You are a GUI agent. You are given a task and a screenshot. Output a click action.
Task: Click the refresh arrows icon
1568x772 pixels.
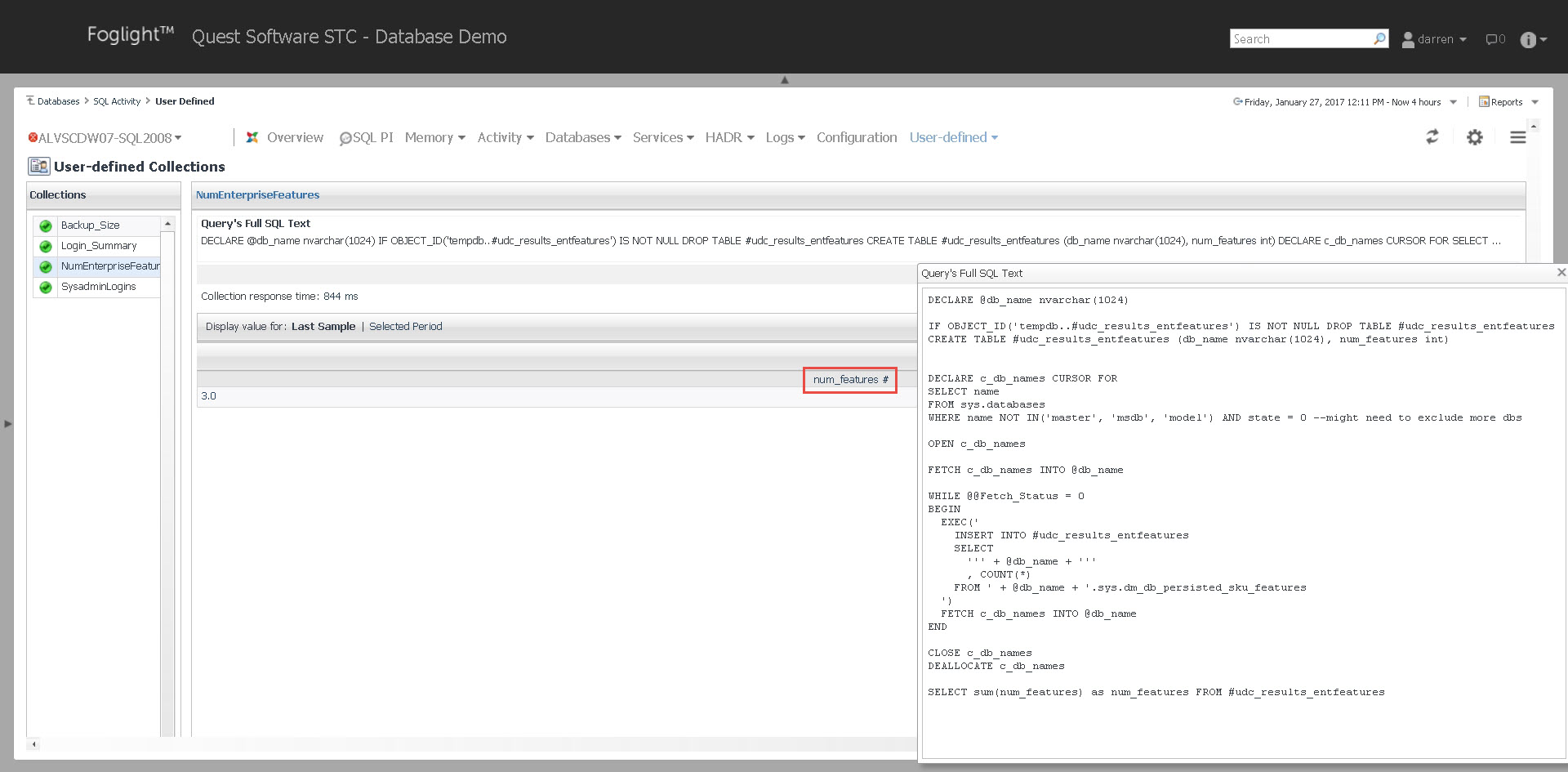click(x=1432, y=137)
